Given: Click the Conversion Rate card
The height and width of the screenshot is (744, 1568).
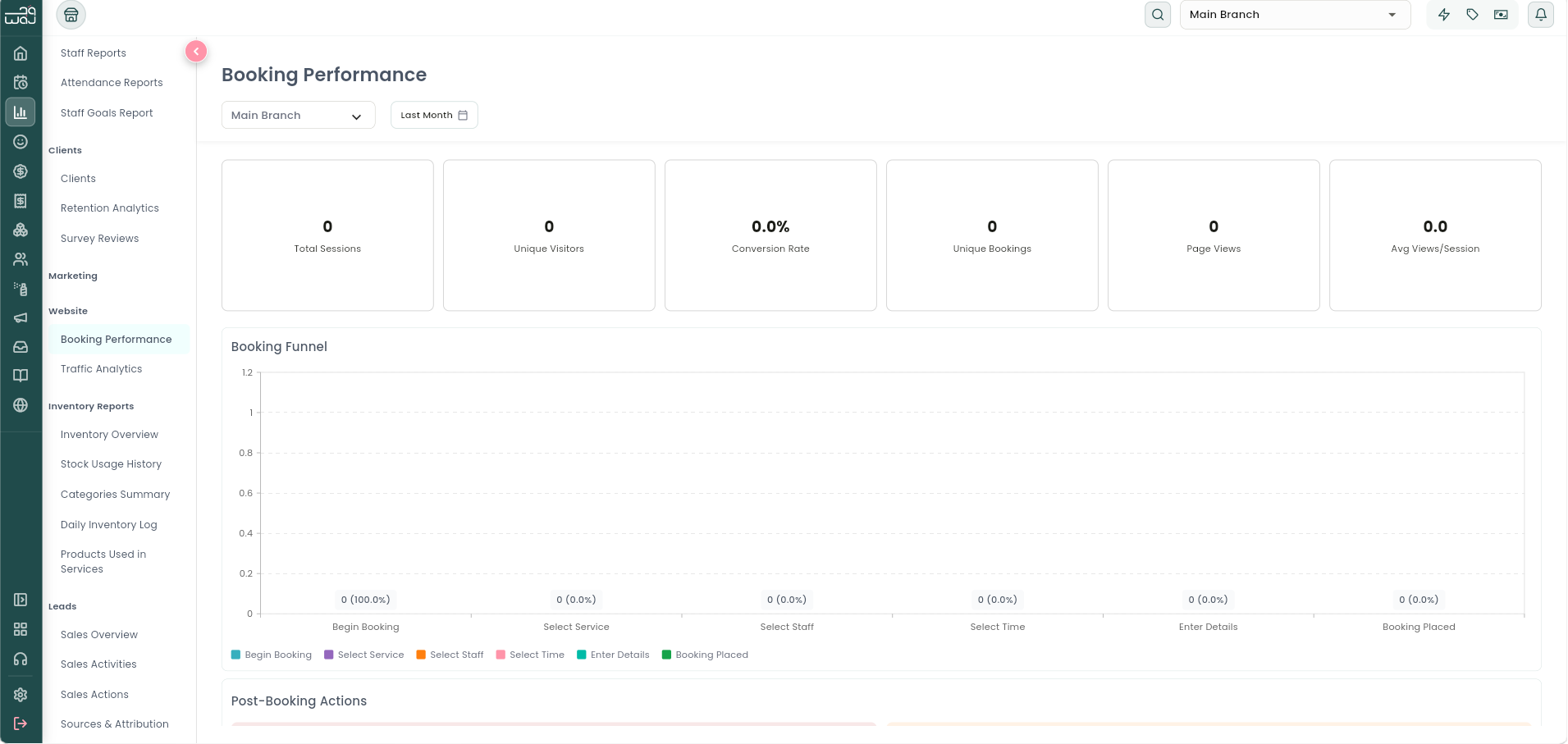Looking at the screenshot, I should (770, 235).
